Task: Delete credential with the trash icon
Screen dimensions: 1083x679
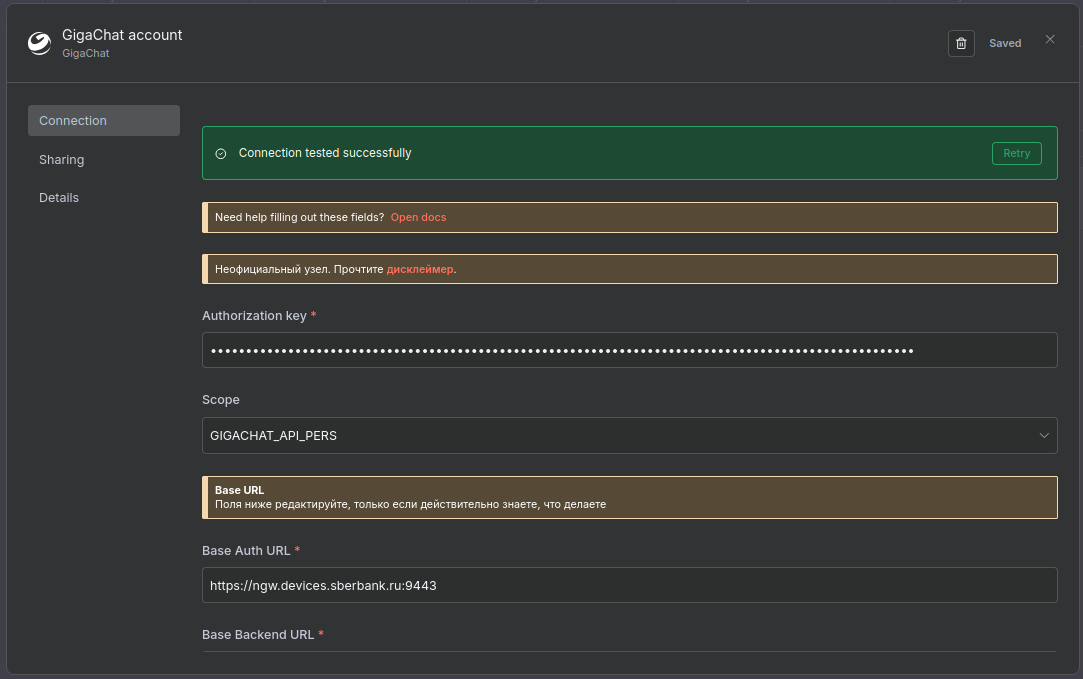Action: click(x=961, y=44)
